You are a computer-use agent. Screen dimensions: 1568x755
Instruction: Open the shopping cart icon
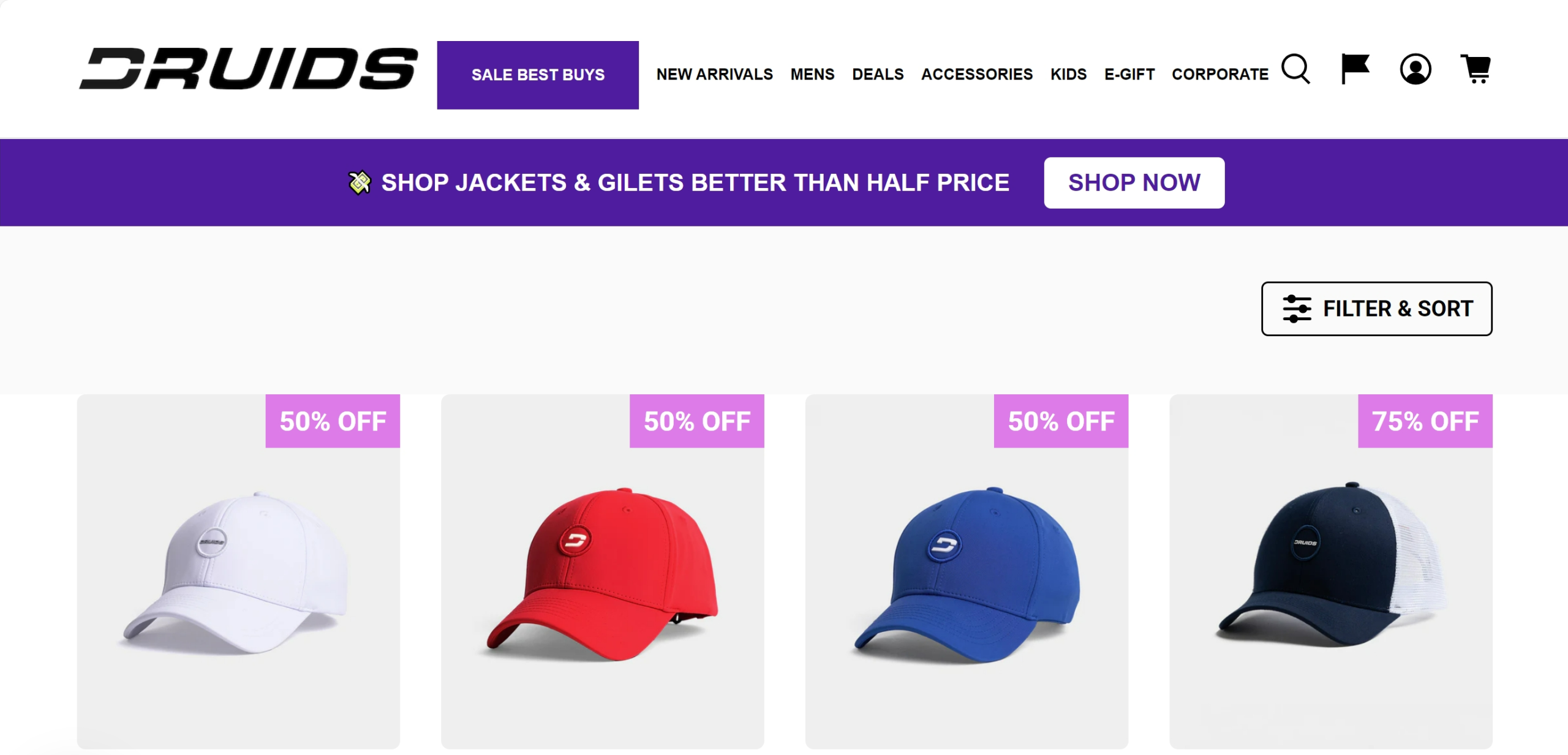point(1476,69)
